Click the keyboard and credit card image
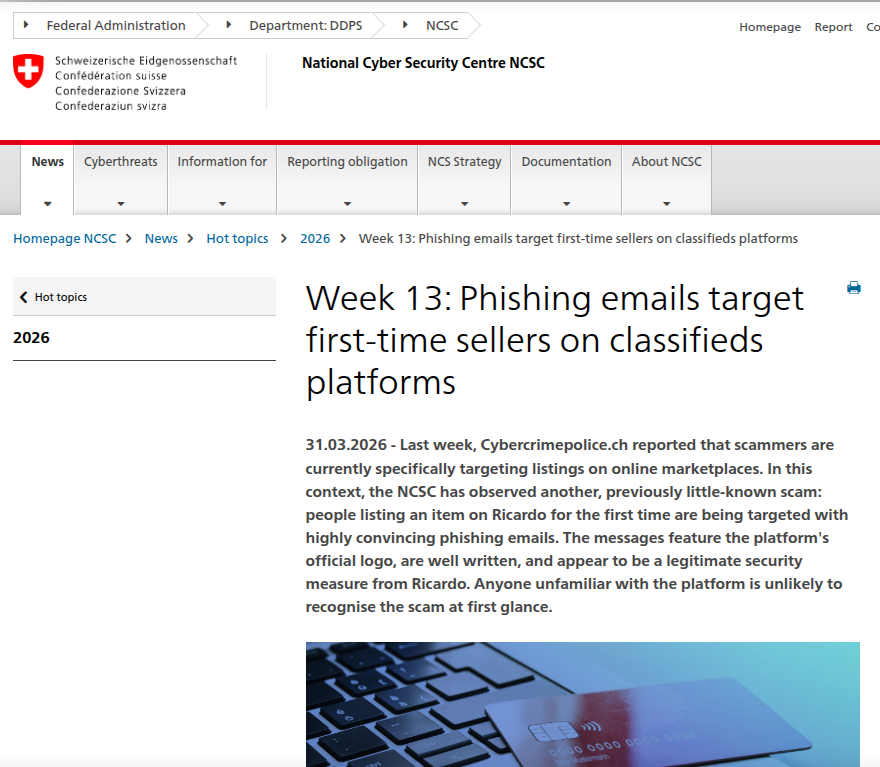 coord(583,704)
